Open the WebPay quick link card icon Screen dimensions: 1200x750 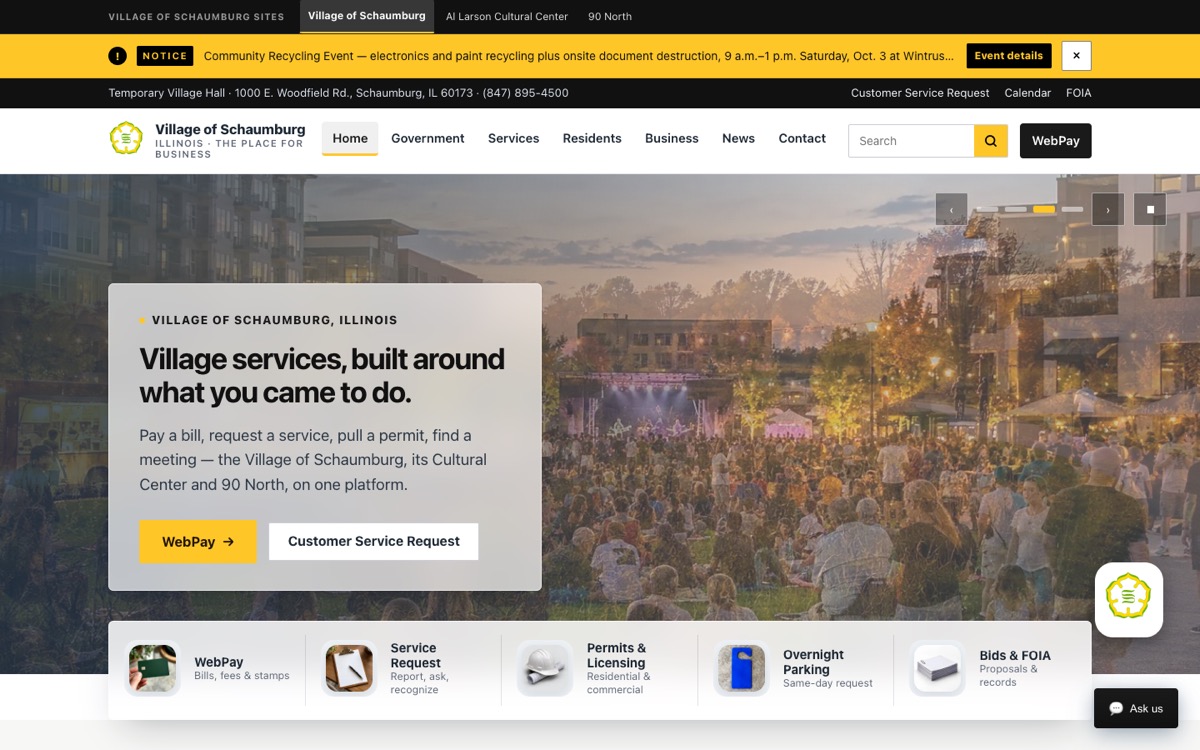point(153,669)
